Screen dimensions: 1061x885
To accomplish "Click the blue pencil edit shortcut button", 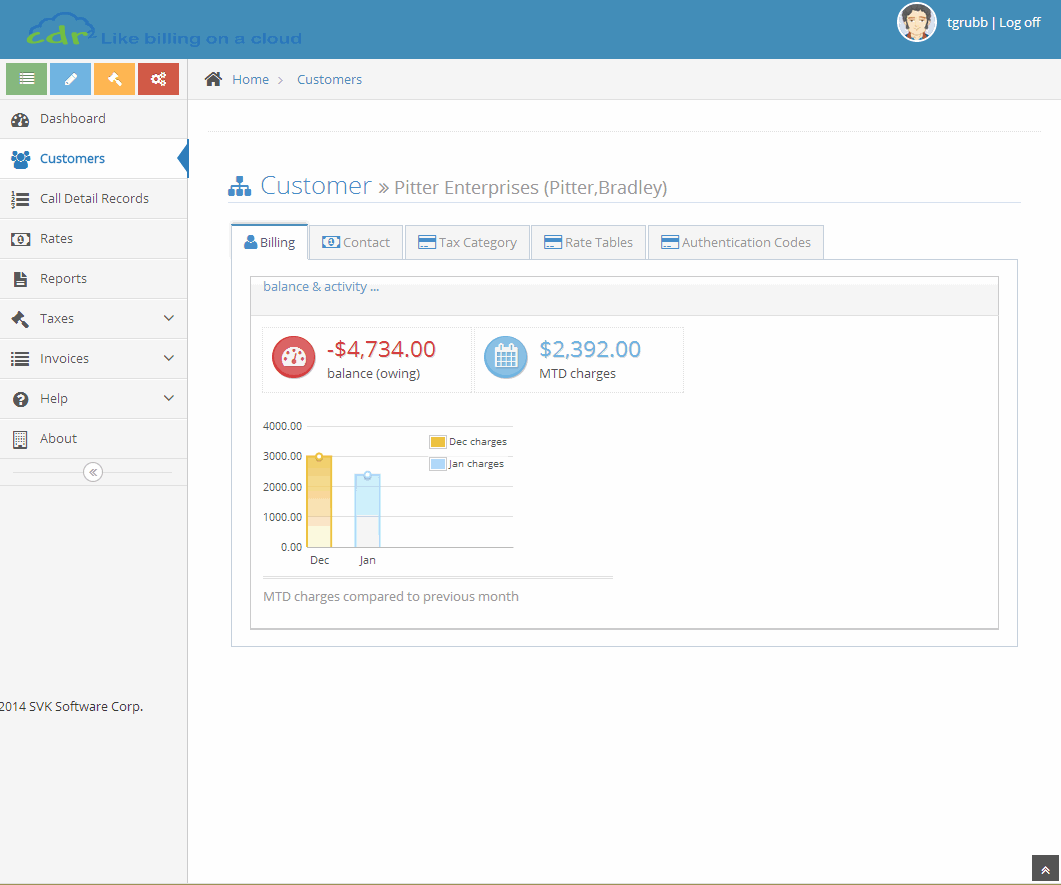I will [x=70, y=79].
